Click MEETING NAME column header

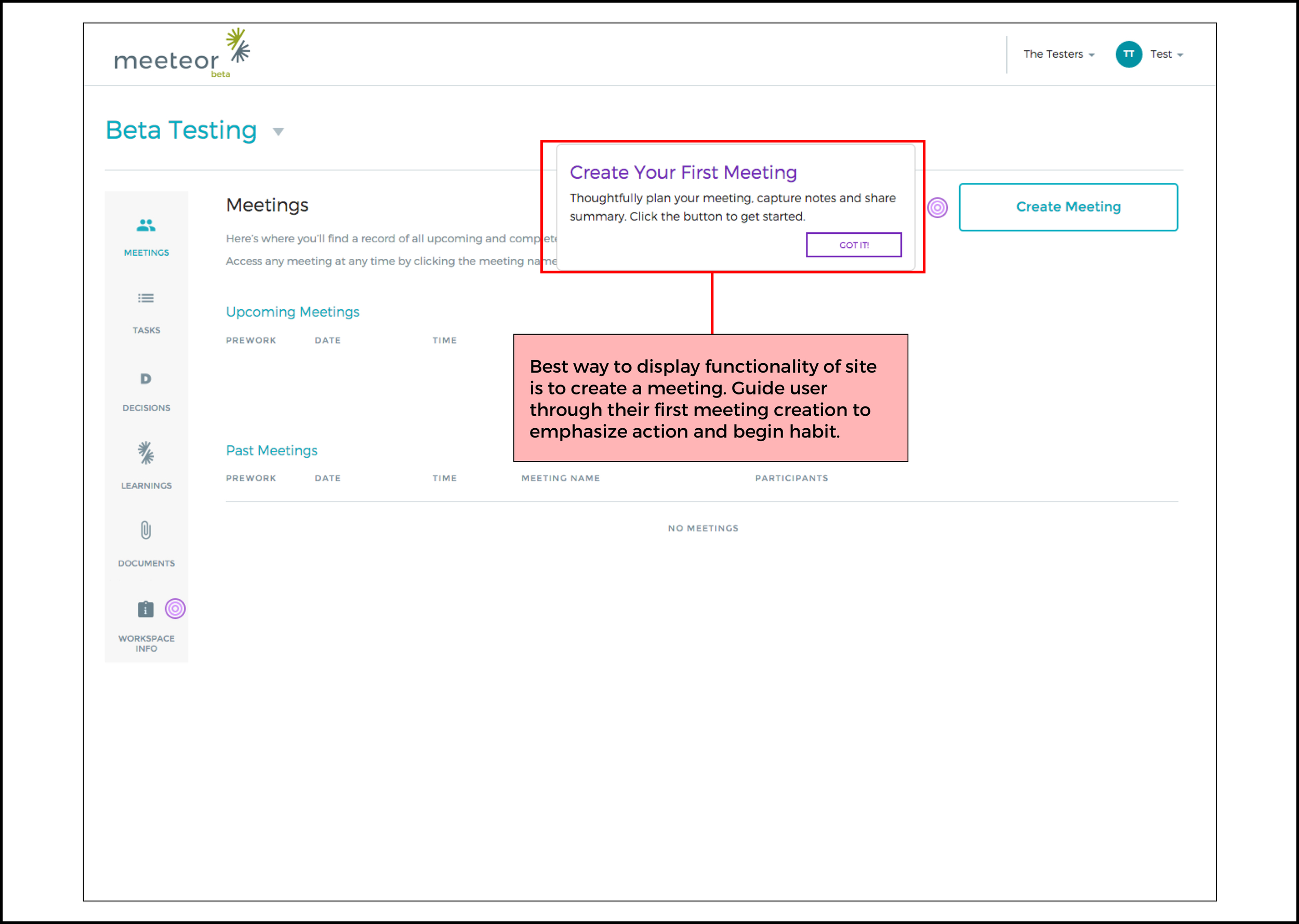tap(560, 479)
